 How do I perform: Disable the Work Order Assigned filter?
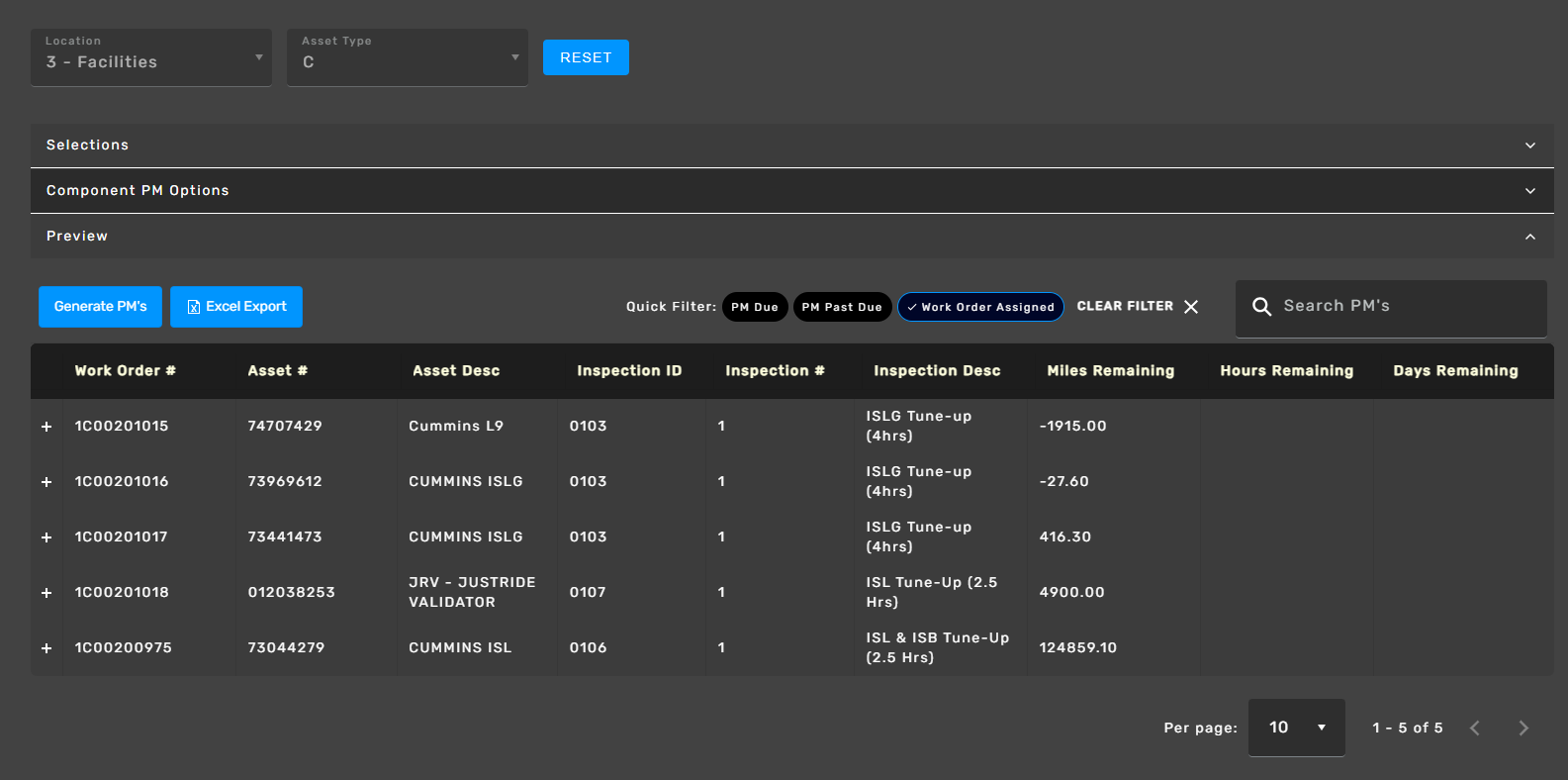[979, 307]
